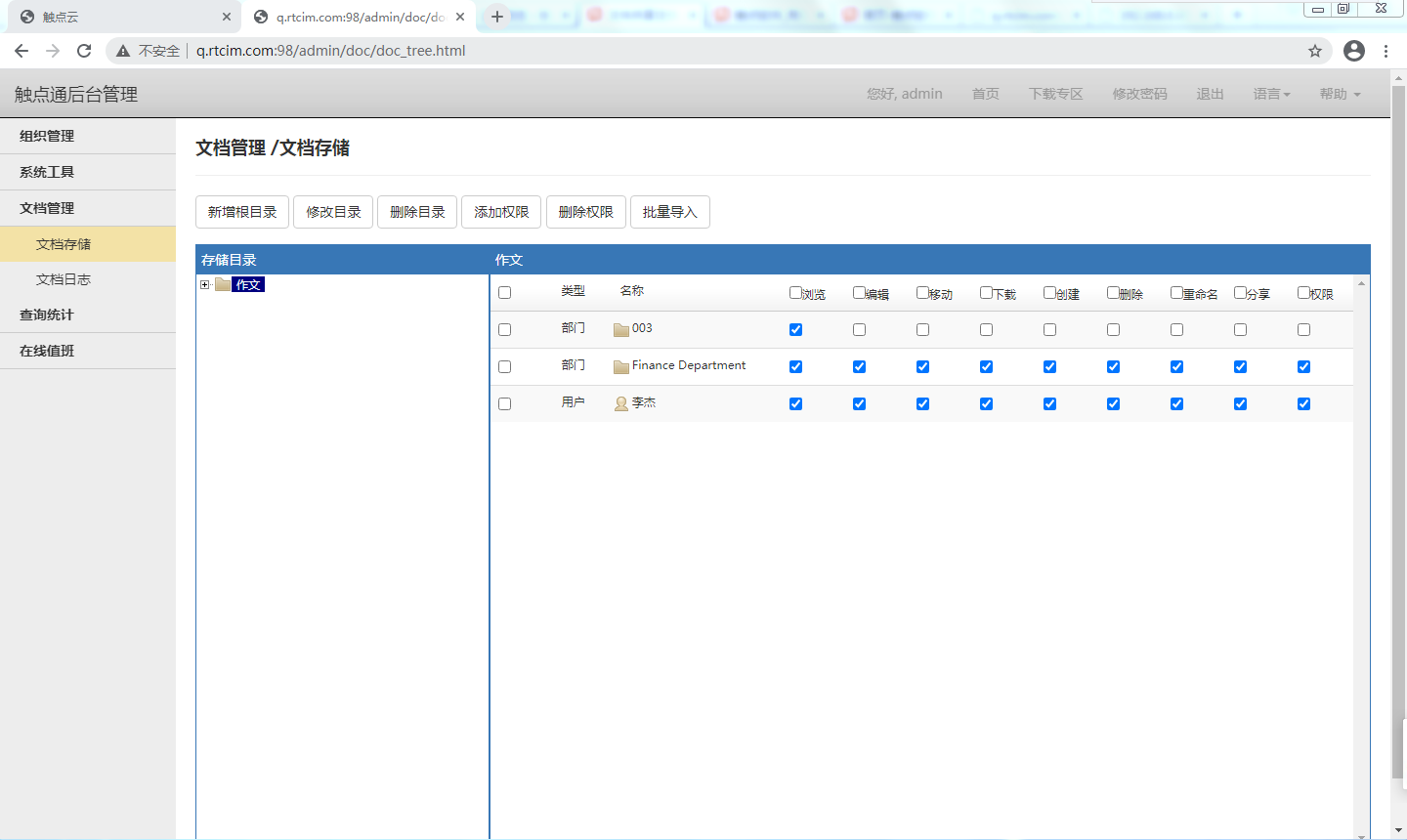Image resolution: width=1407 pixels, height=840 pixels.
Task: Switch to the 触点云 browser tab
Action: point(117,17)
